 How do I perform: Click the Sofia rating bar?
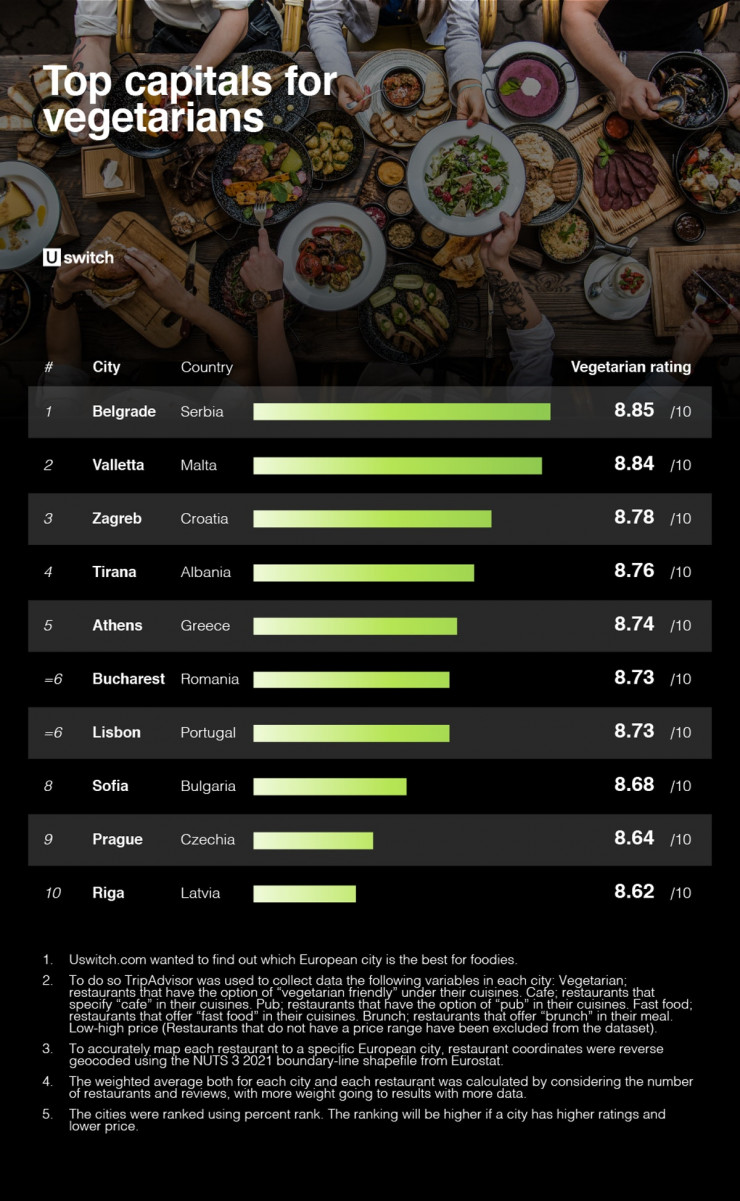[330, 786]
